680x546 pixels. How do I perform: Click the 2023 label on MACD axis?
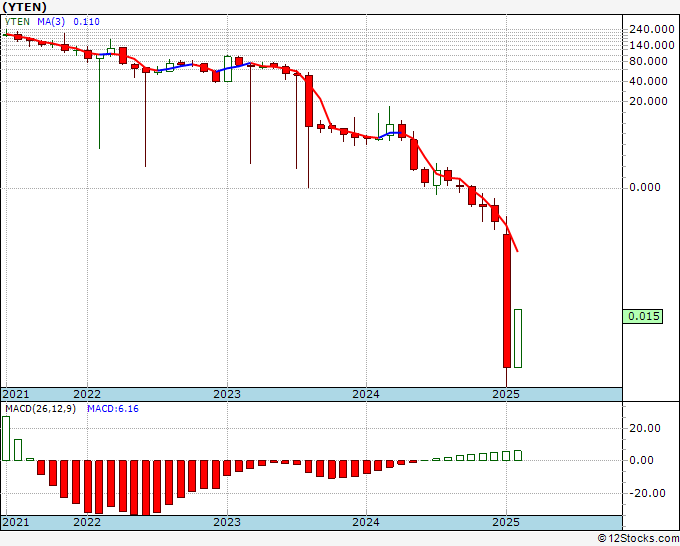[x=227, y=522]
